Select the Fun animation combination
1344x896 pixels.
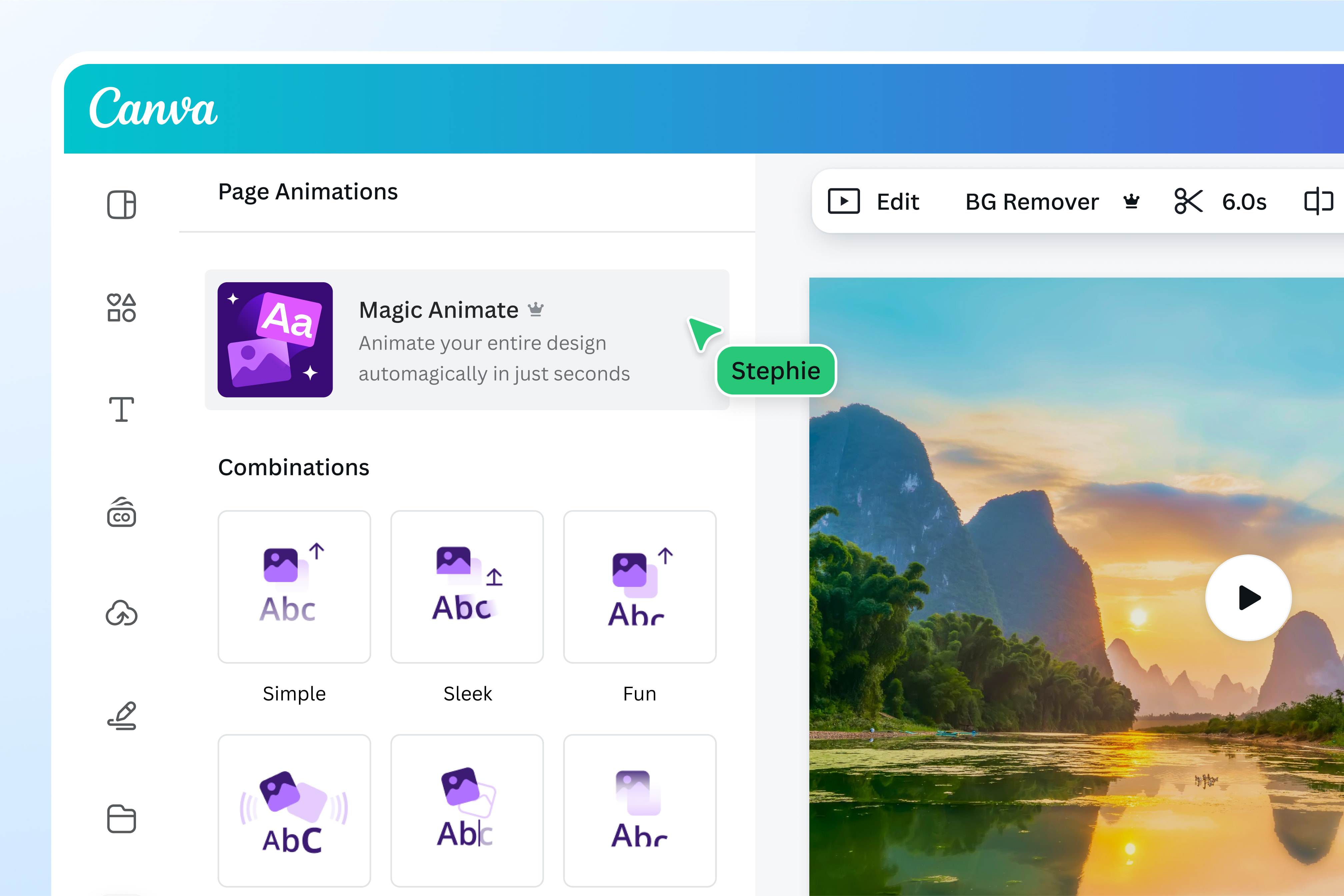pyautogui.click(x=639, y=587)
